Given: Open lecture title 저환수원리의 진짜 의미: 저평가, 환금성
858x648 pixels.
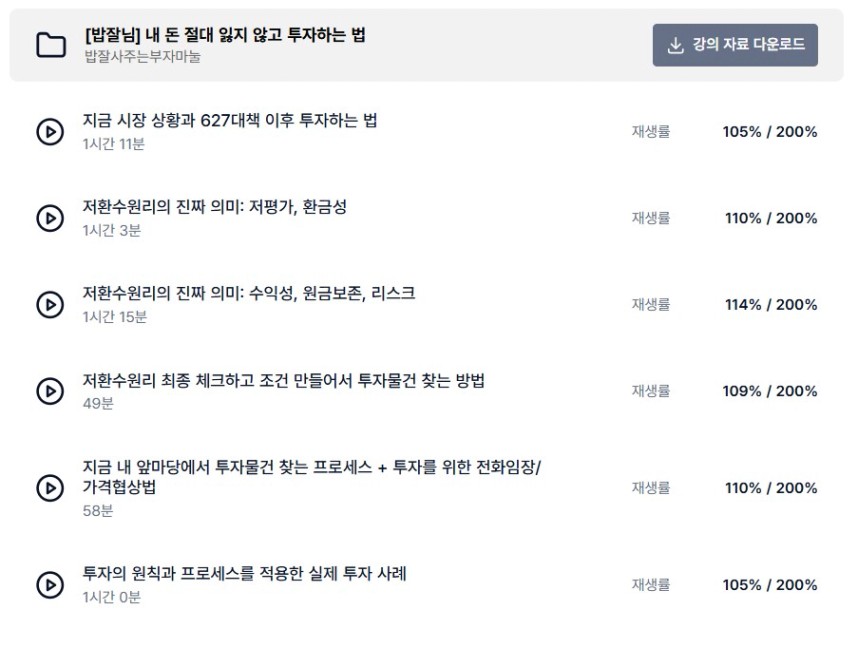Looking at the screenshot, I should [214, 207].
